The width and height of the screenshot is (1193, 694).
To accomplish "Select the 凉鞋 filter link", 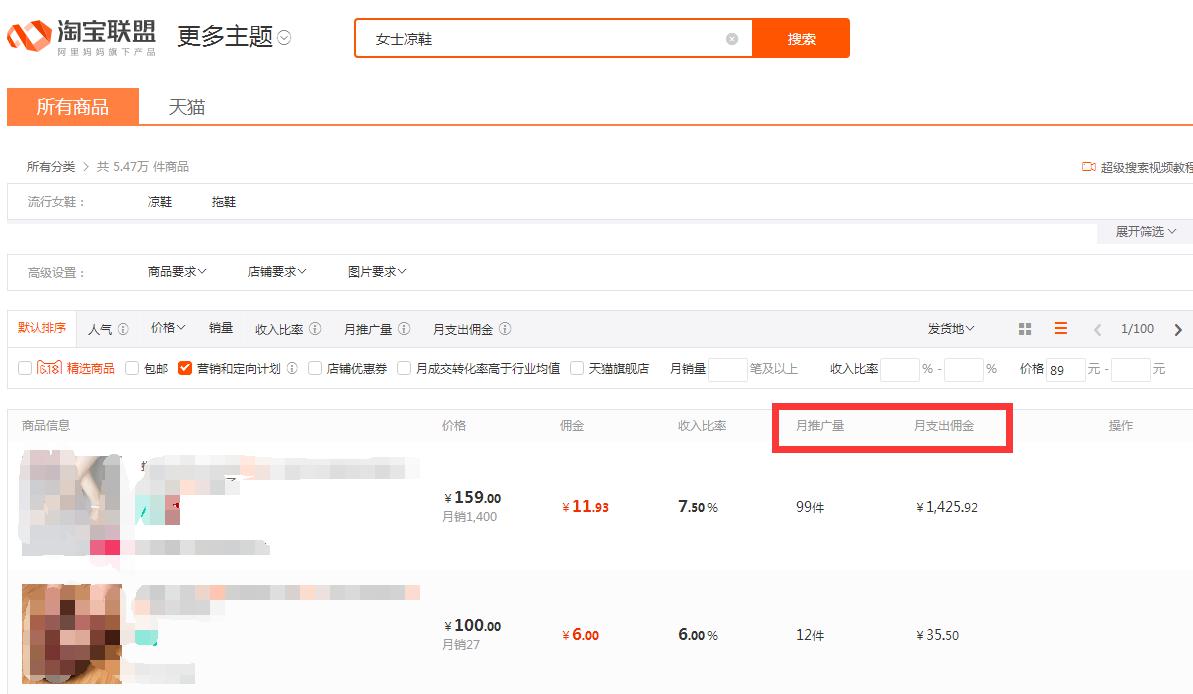I will 157,201.
